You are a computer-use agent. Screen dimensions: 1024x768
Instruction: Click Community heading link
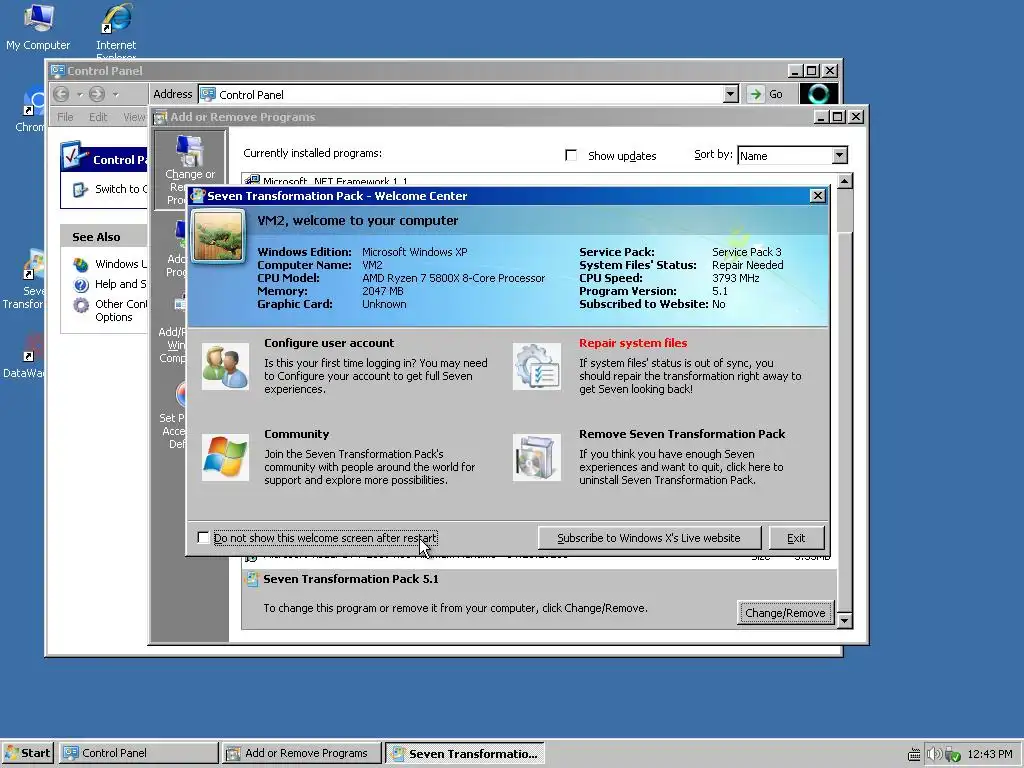pyautogui.click(x=296, y=434)
